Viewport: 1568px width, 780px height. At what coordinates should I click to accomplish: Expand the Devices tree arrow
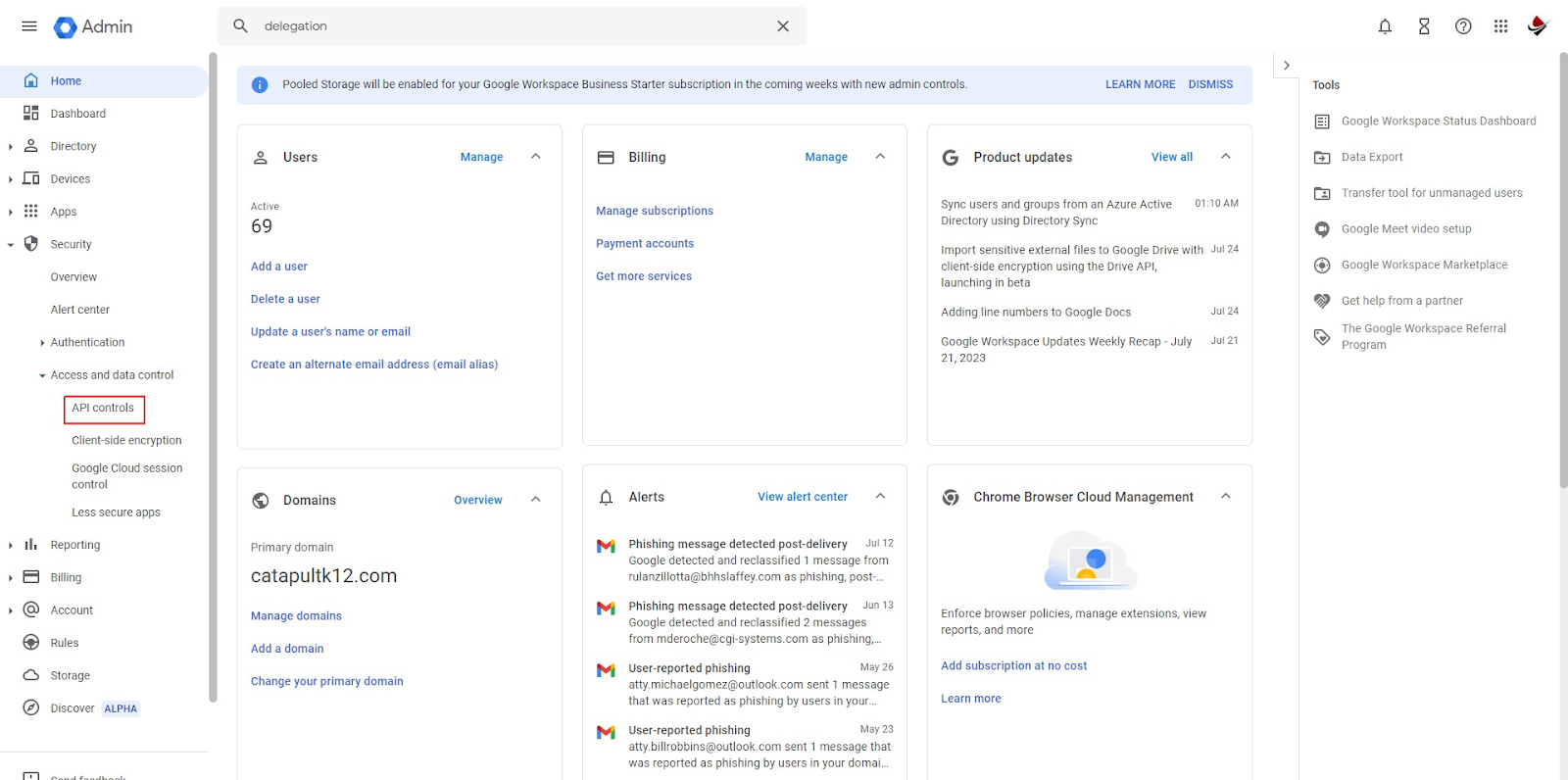pos(10,179)
